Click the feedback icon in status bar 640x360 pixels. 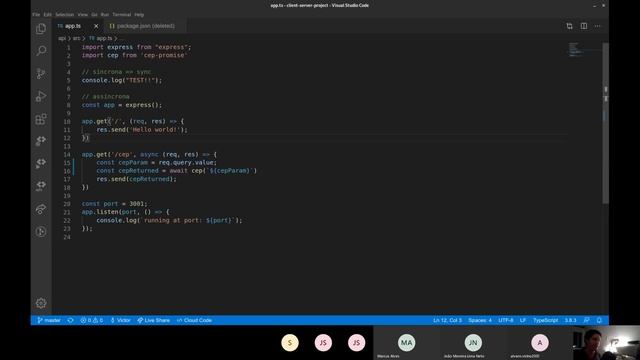tap(587, 320)
